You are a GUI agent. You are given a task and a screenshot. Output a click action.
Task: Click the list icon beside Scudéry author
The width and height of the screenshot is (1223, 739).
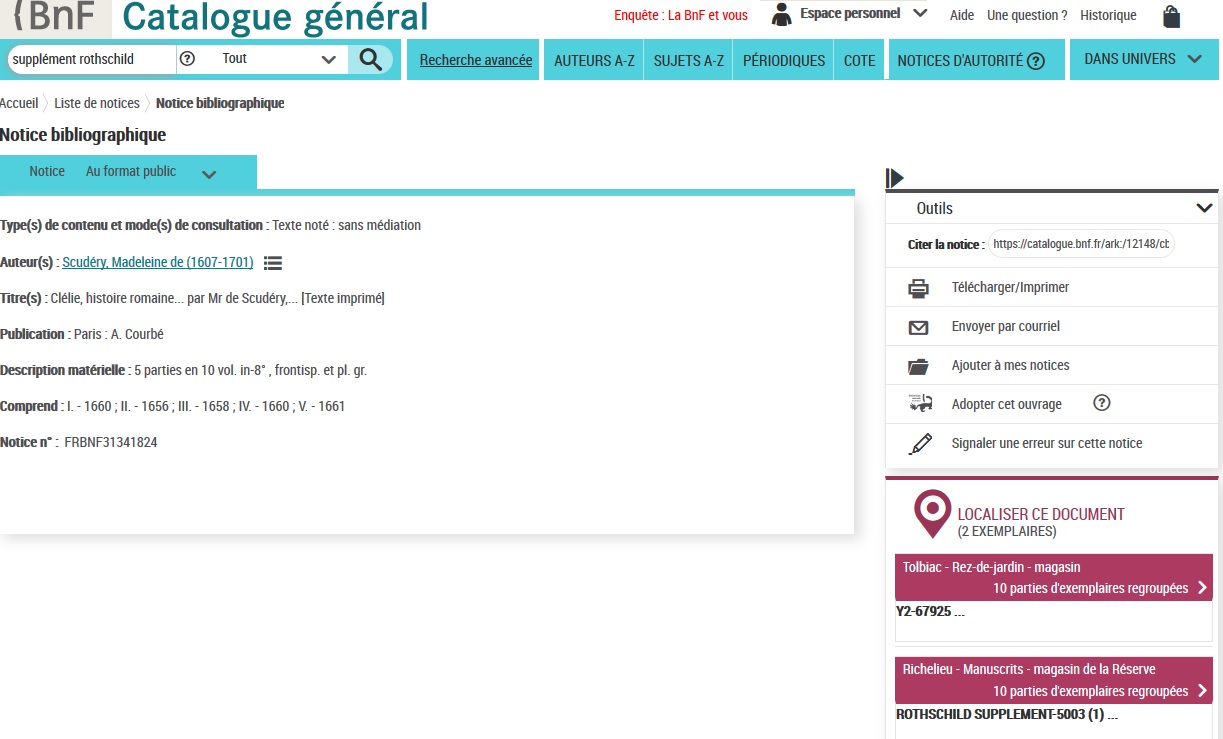tap(273, 263)
